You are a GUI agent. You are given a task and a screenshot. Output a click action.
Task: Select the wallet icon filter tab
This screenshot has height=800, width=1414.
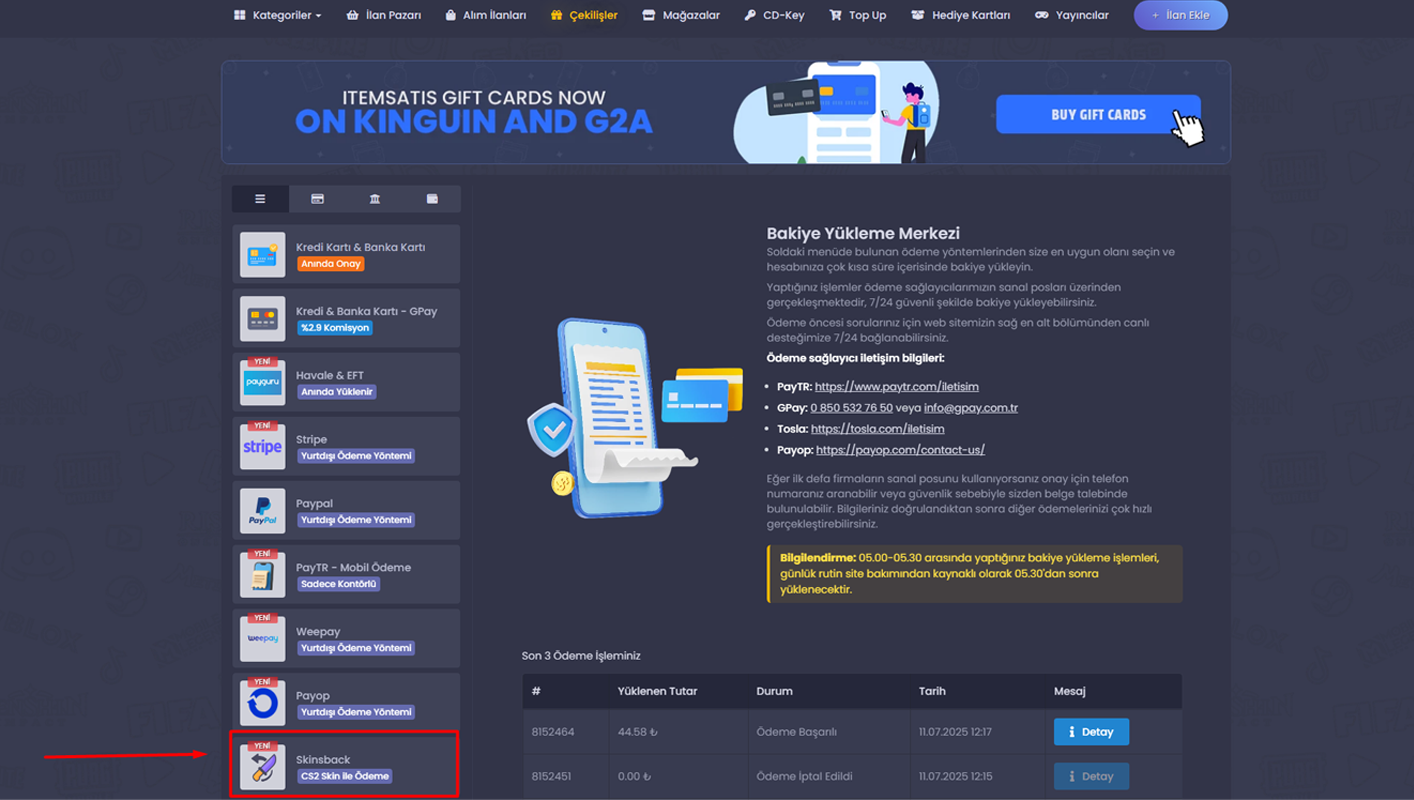pos(432,199)
